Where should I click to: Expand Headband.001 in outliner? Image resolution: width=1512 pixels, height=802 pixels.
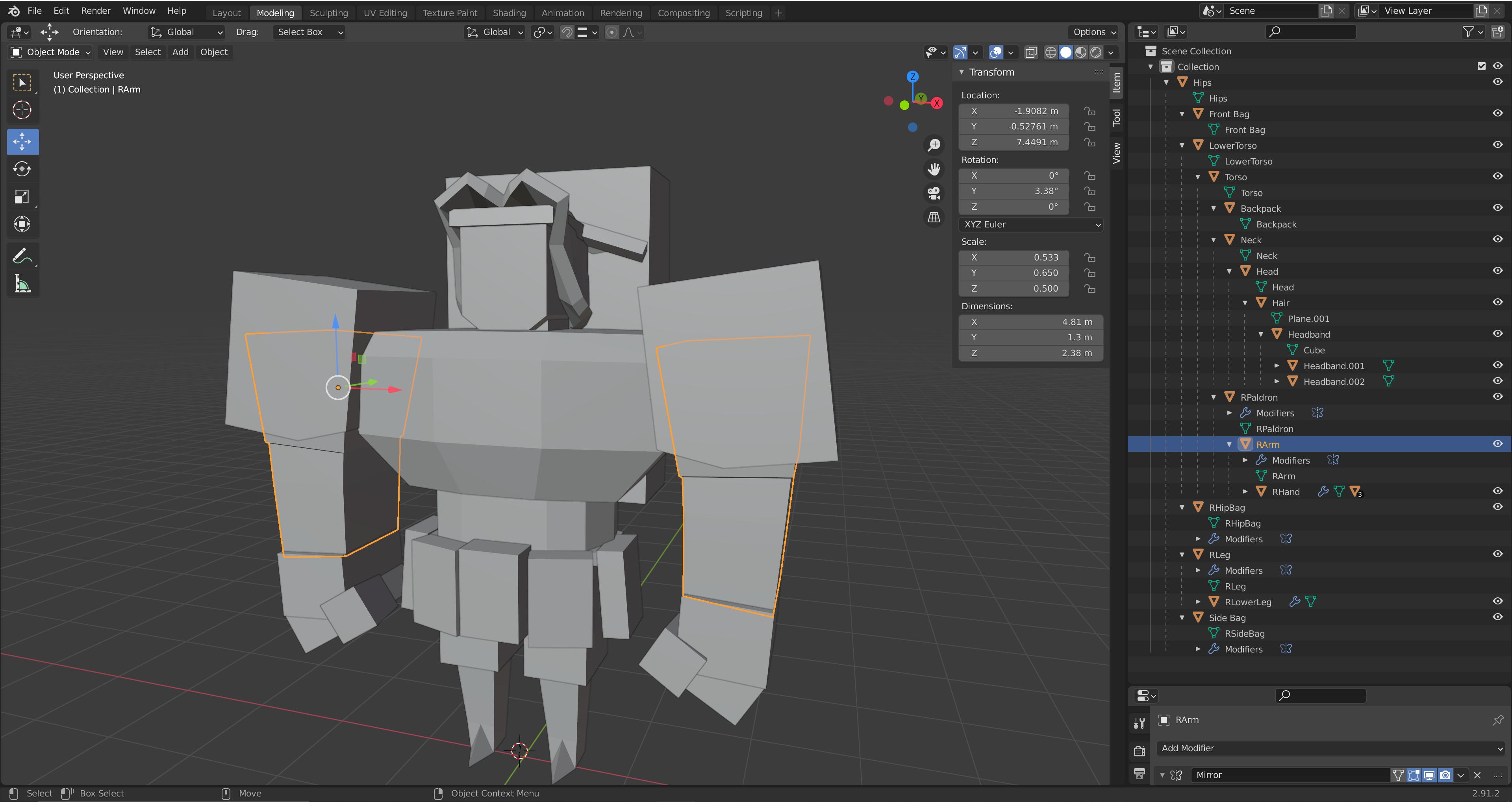point(1277,366)
